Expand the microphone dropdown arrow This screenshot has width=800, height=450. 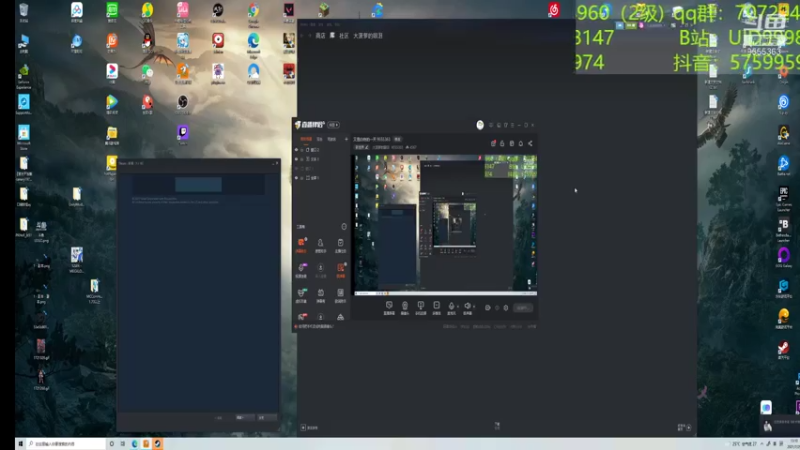[x=458, y=307]
